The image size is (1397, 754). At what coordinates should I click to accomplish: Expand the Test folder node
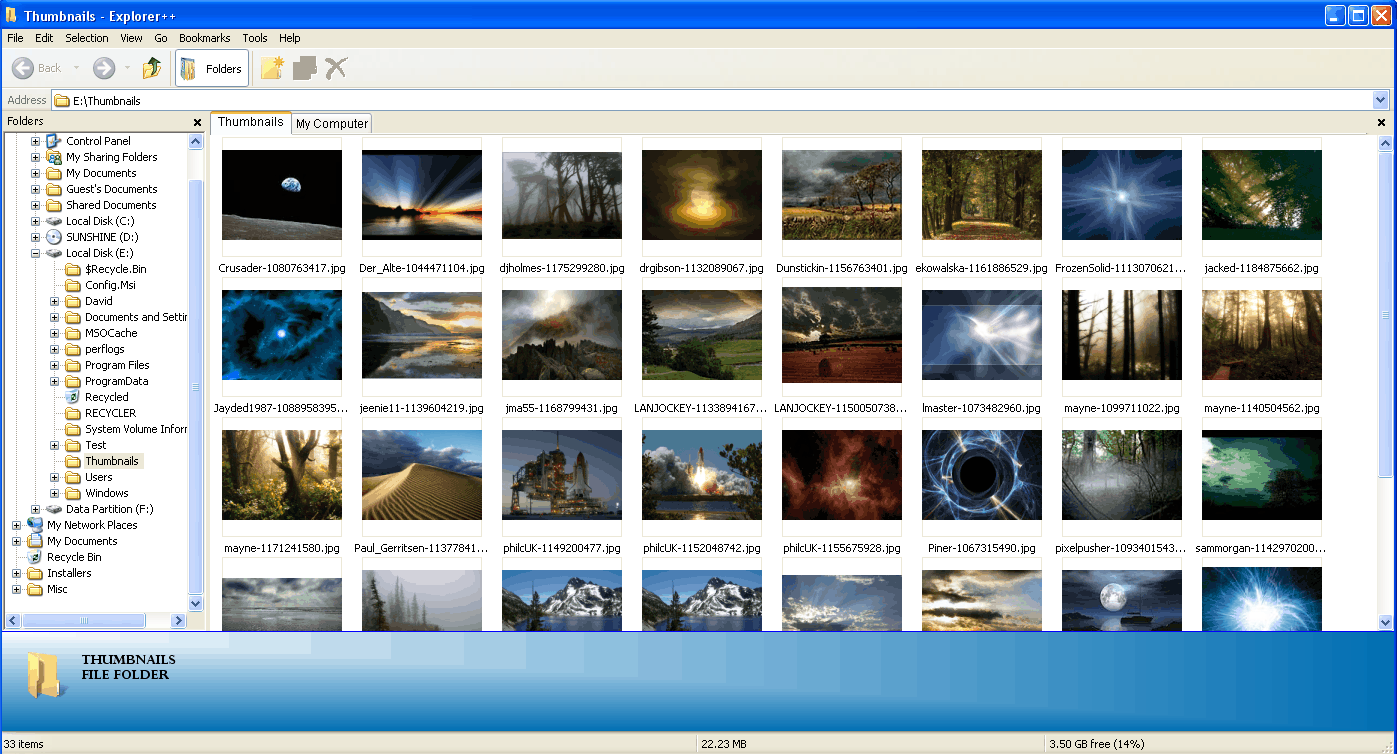click(x=55, y=445)
